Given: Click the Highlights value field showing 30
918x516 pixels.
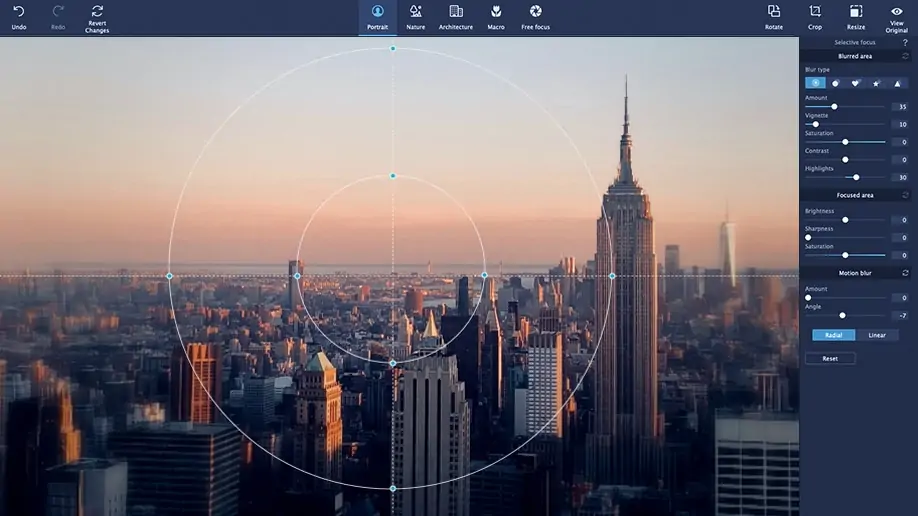Looking at the screenshot, I should point(900,177).
